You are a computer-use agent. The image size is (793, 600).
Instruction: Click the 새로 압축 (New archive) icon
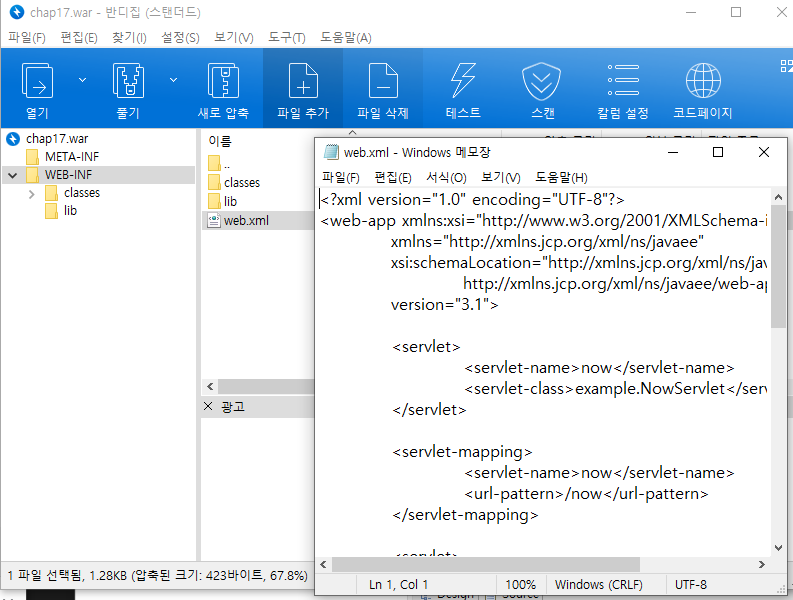click(x=223, y=81)
